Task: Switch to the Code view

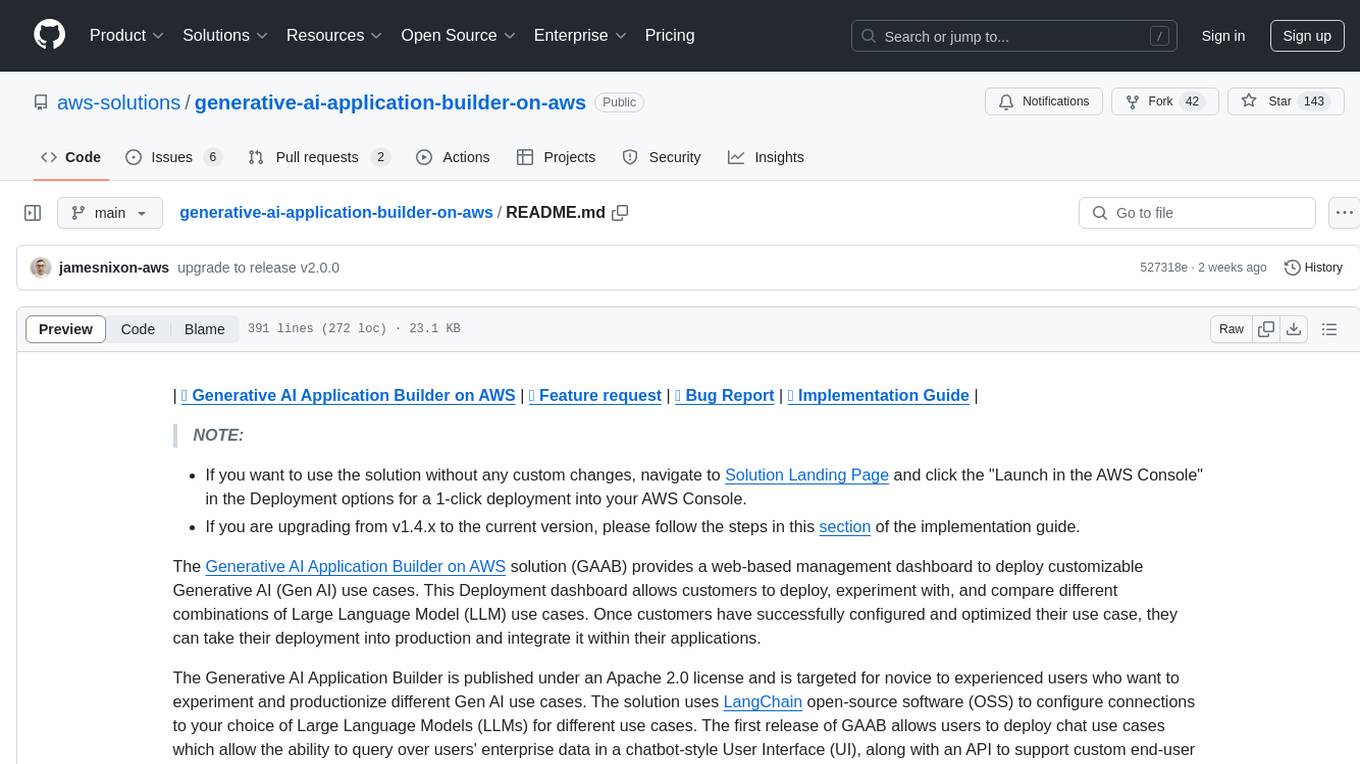Action: [138, 329]
